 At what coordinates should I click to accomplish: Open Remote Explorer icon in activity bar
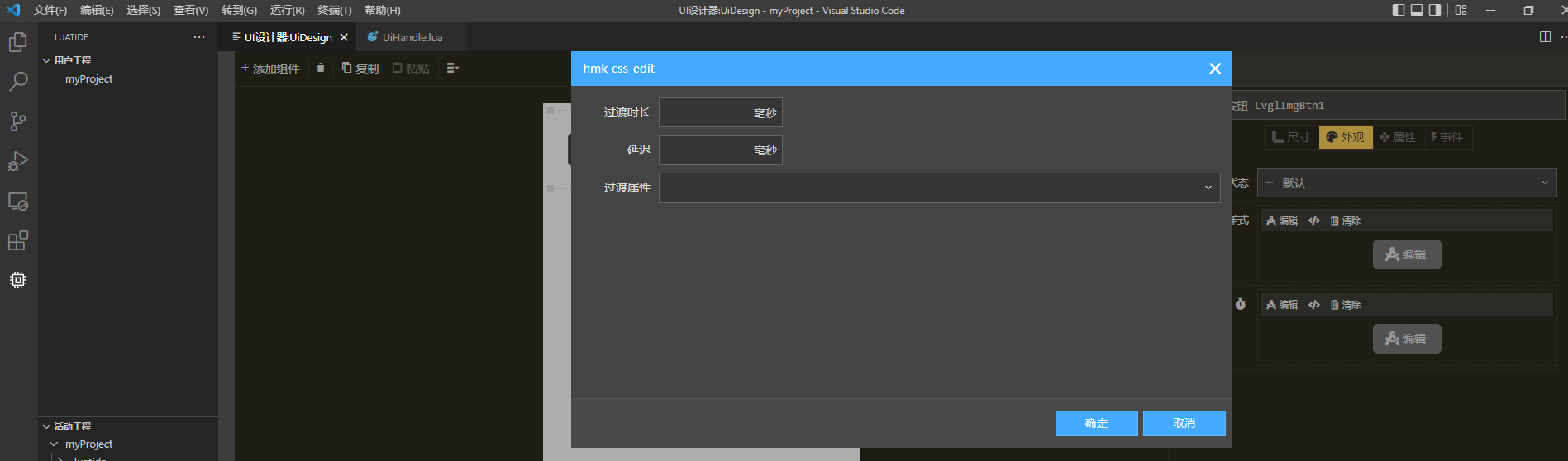pos(18,201)
